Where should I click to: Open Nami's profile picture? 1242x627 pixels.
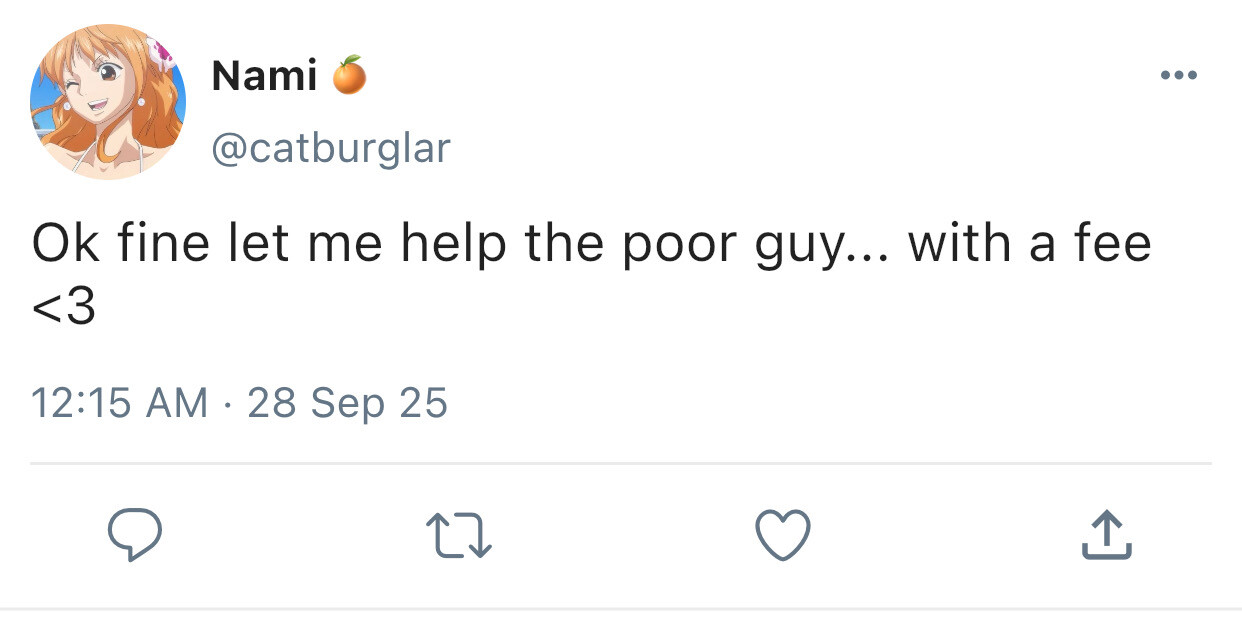[108, 102]
